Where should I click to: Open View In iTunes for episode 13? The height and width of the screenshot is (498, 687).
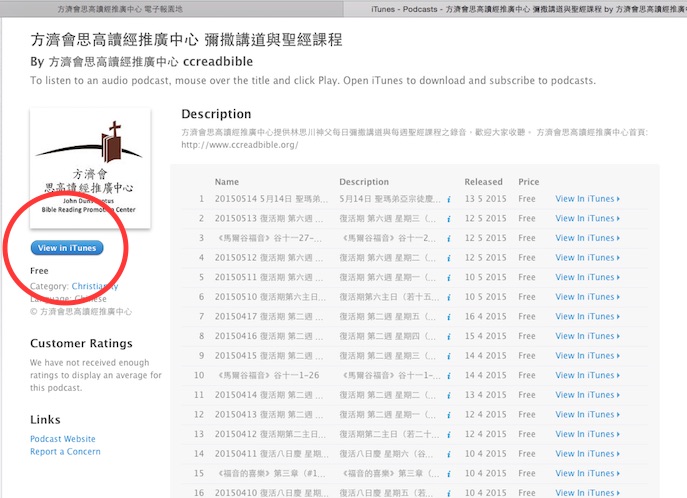[588, 434]
